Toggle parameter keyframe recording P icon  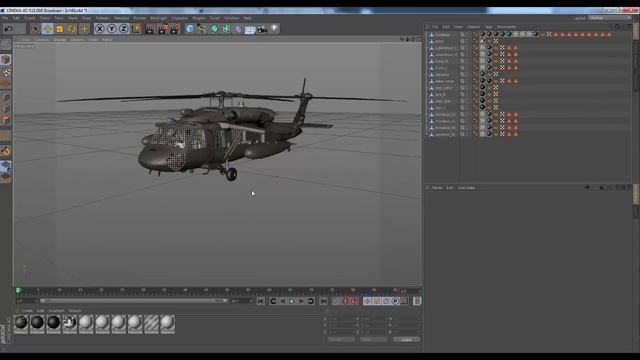(x=396, y=301)
